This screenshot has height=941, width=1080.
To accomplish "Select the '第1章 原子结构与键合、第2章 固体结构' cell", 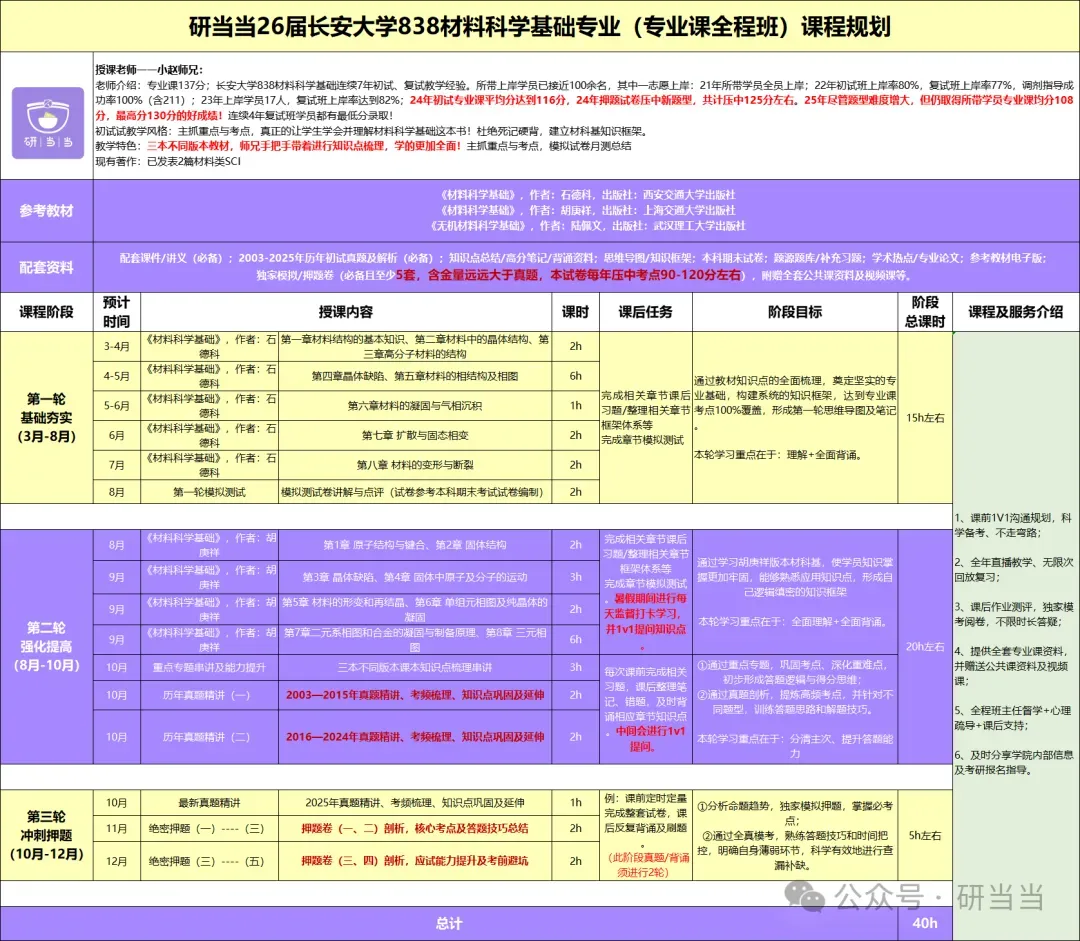I will (x=415, y=545).
